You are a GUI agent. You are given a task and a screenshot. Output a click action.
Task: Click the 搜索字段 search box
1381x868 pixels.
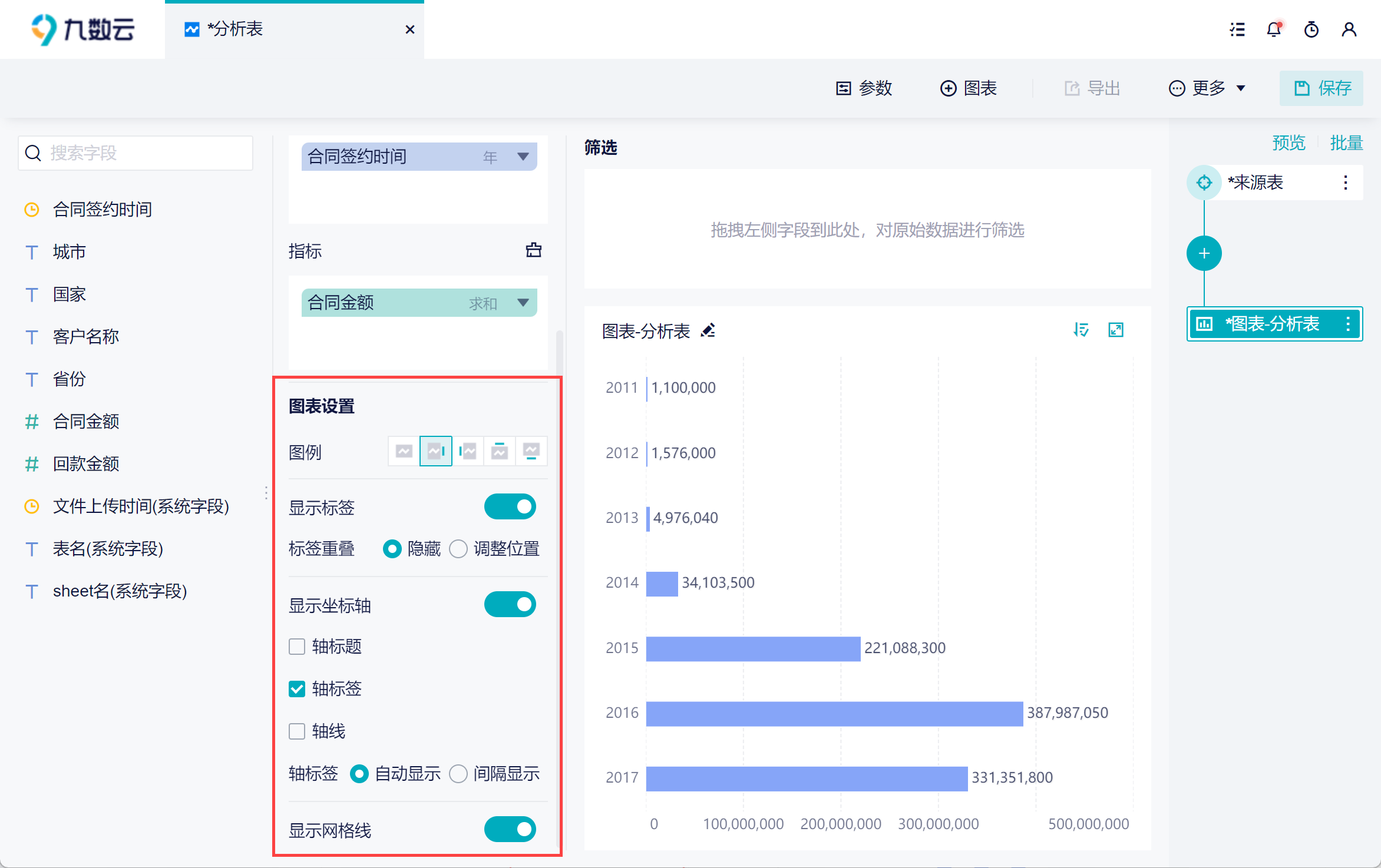click(136, 153)
